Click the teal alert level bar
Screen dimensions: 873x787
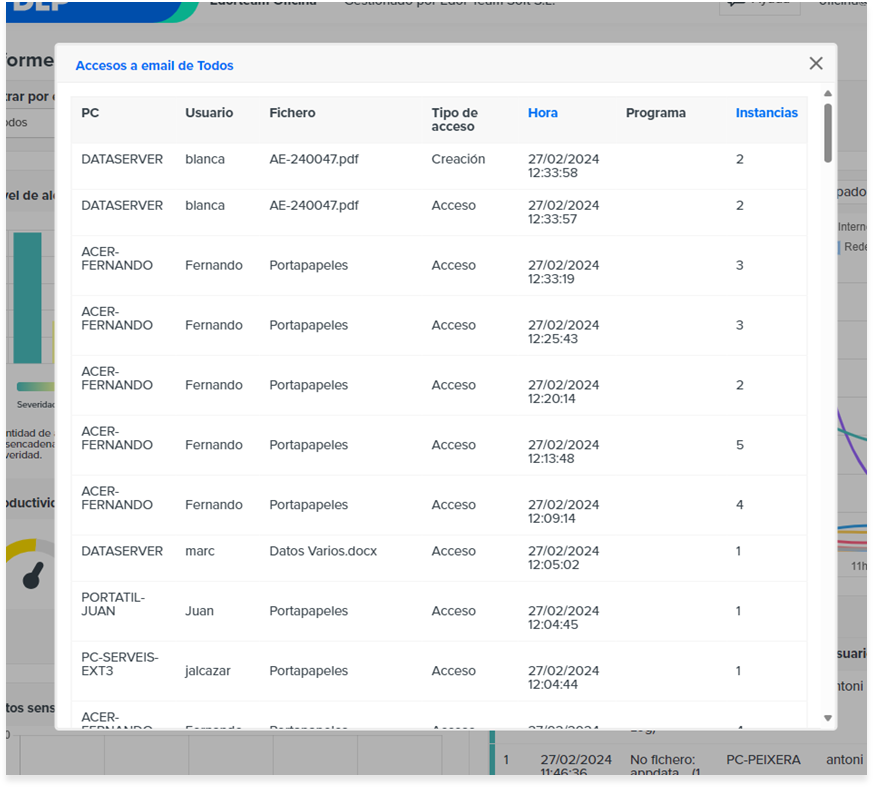point(27,298)
